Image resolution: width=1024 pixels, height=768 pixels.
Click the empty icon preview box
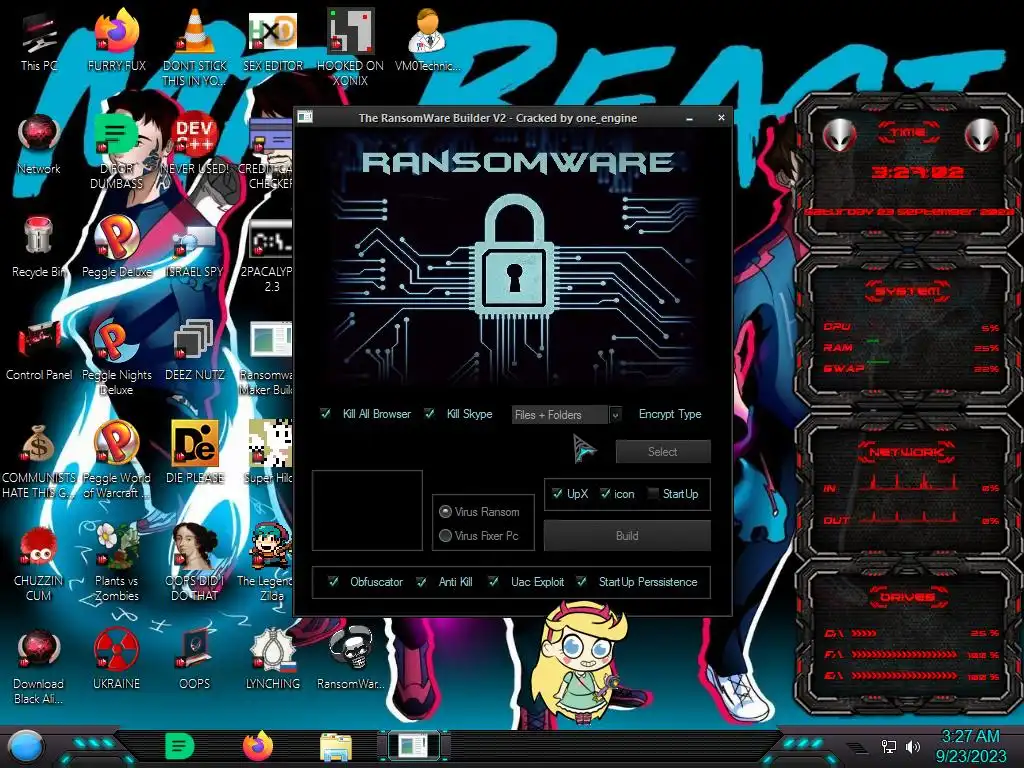(367, 511)
